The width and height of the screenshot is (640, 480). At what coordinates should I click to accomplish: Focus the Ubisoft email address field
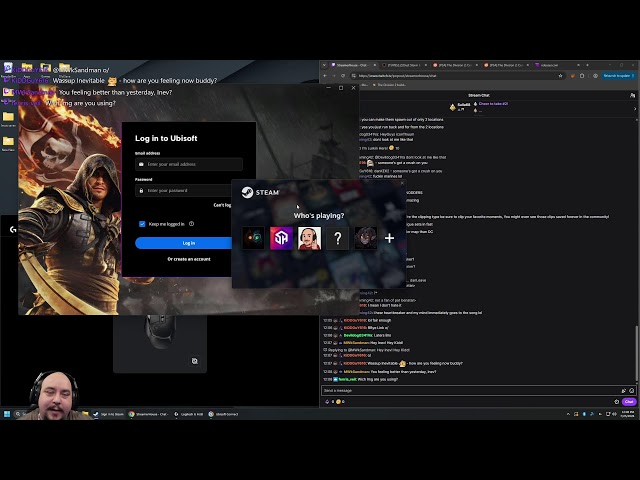(x=189, y=164)
